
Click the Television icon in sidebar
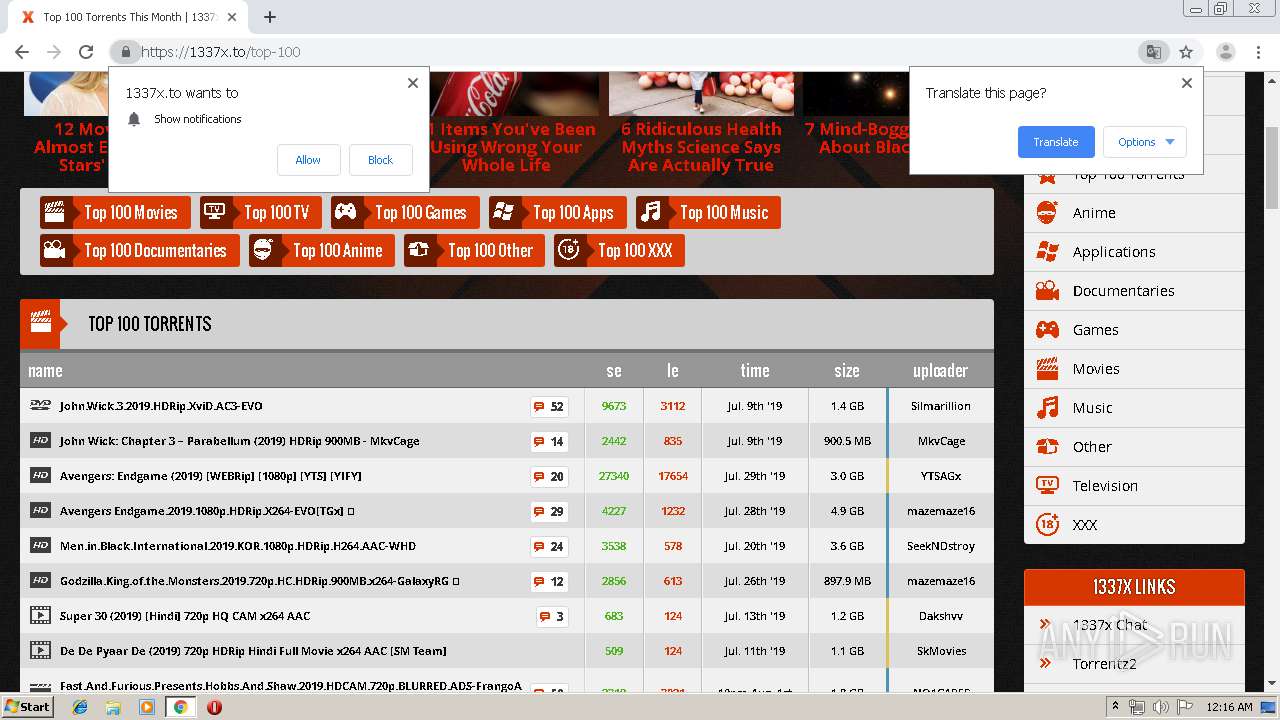click(x=1047, y=485)
